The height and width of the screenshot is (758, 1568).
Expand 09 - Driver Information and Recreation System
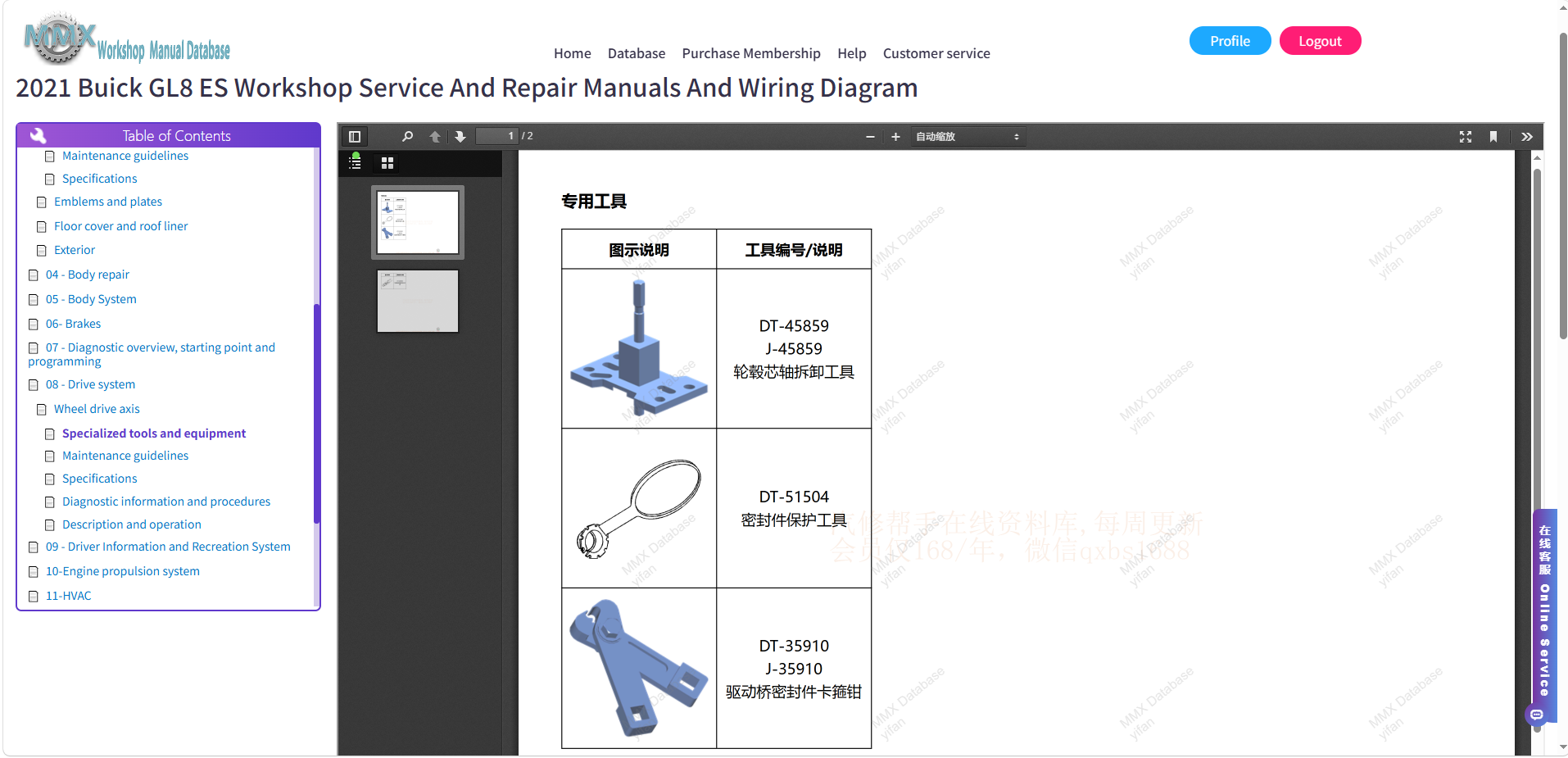(168, 547)
